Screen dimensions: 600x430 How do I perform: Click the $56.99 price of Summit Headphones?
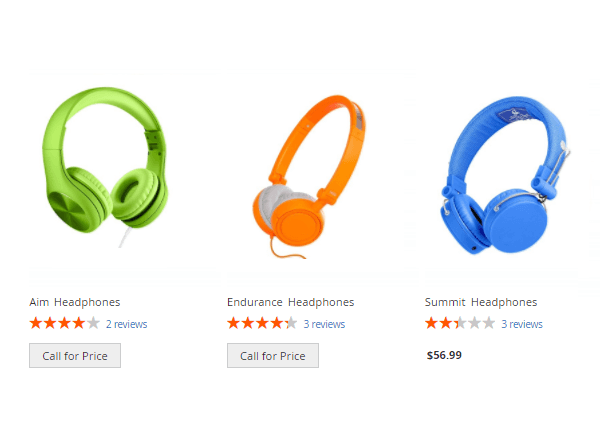click(444, 355)
